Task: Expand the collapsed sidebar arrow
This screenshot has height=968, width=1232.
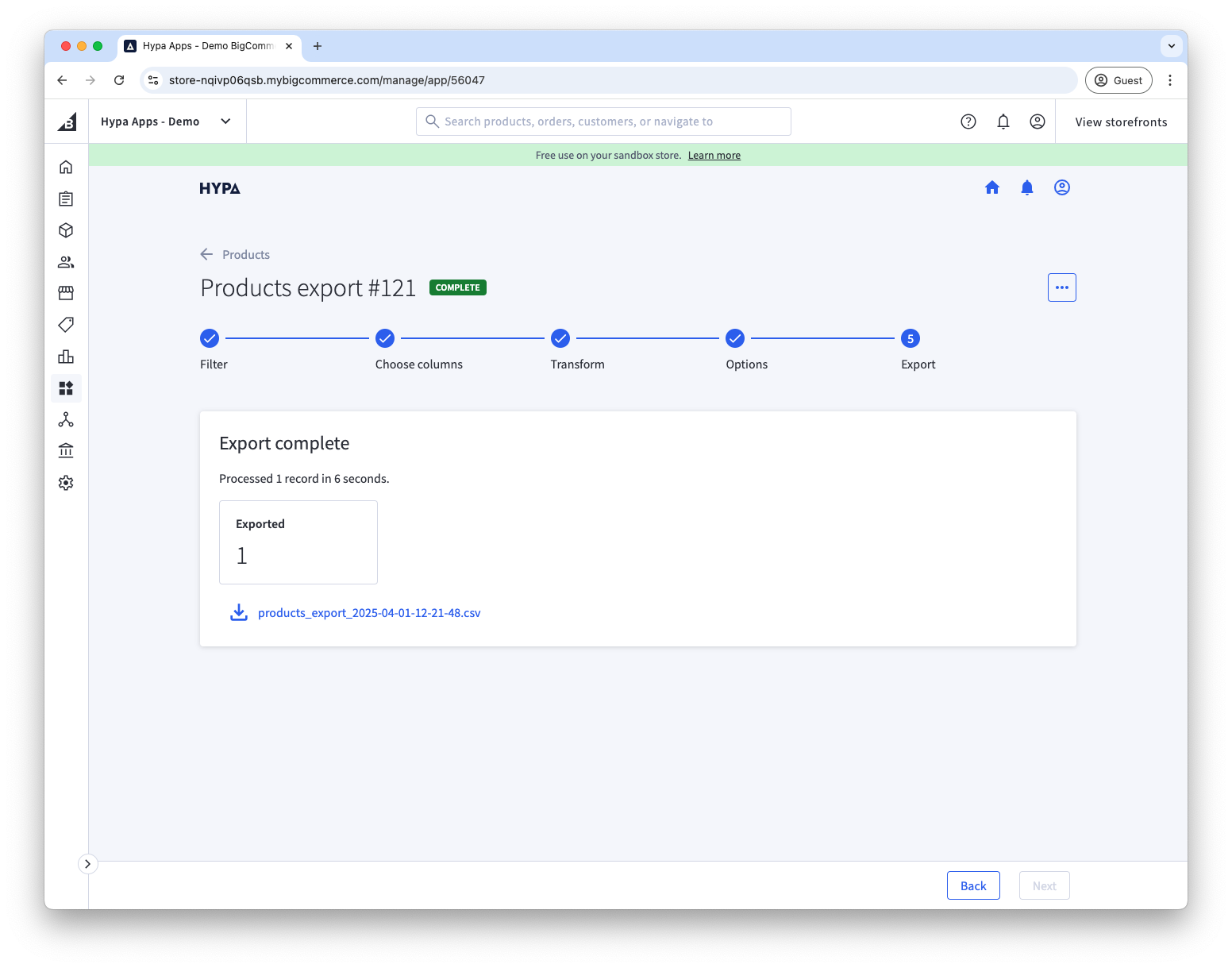Action: [x=87, y=863]
